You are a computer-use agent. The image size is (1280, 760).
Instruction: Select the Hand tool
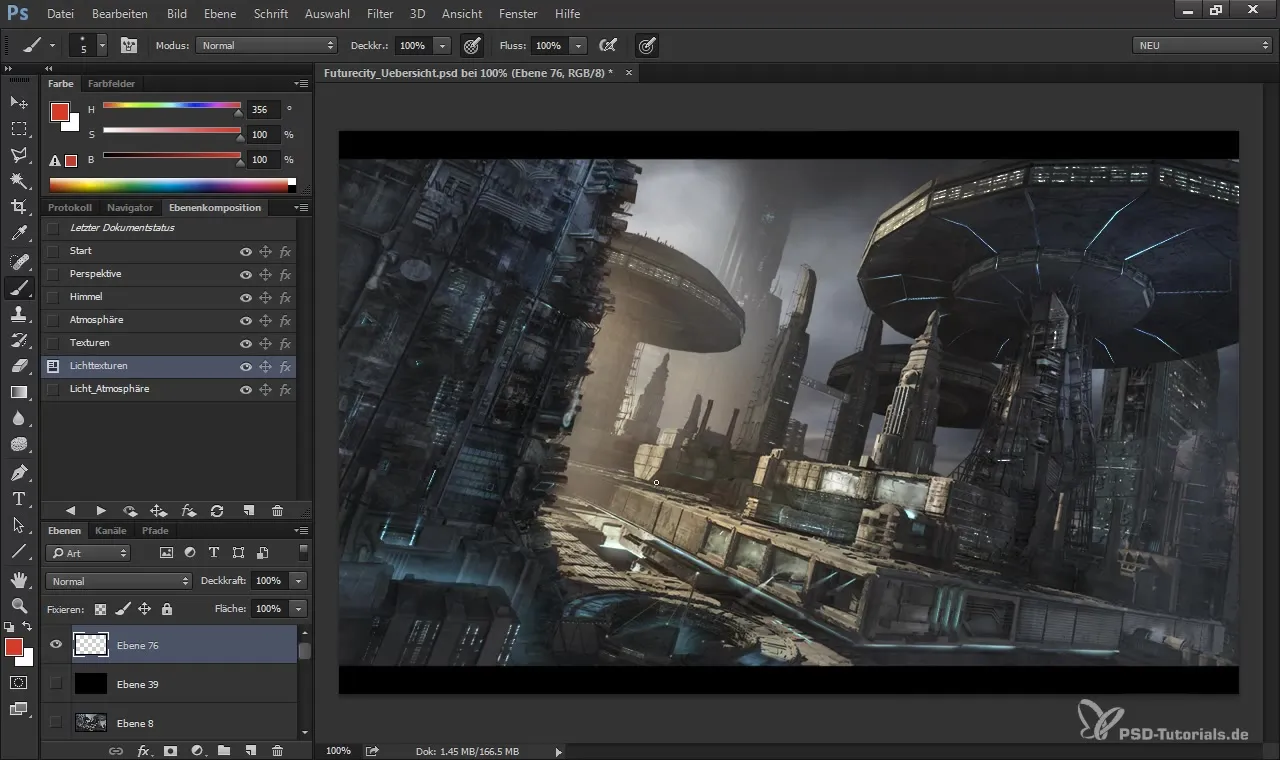click(x=19, y=579)
